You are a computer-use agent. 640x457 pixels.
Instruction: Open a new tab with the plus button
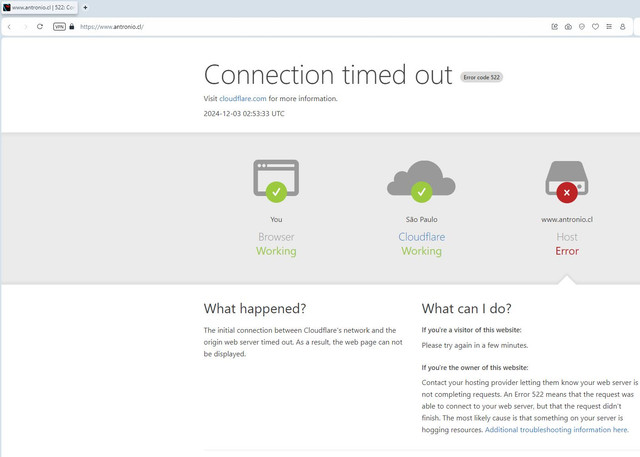[x=85, y=7]
